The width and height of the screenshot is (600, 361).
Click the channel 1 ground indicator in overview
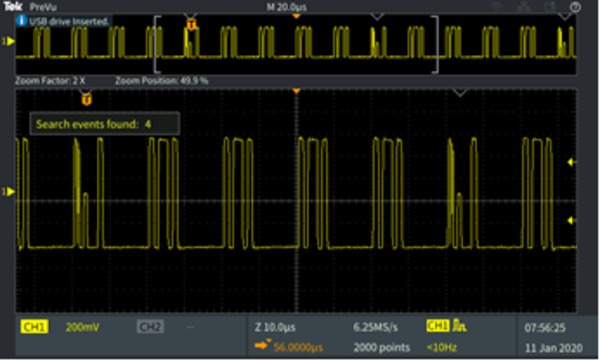point(8,41)
